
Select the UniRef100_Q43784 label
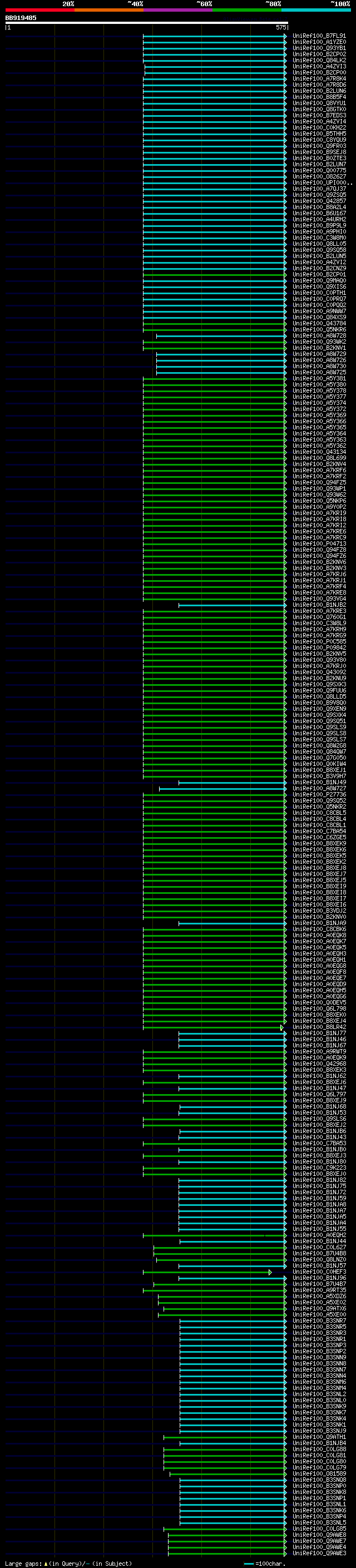tap(319, 324)
